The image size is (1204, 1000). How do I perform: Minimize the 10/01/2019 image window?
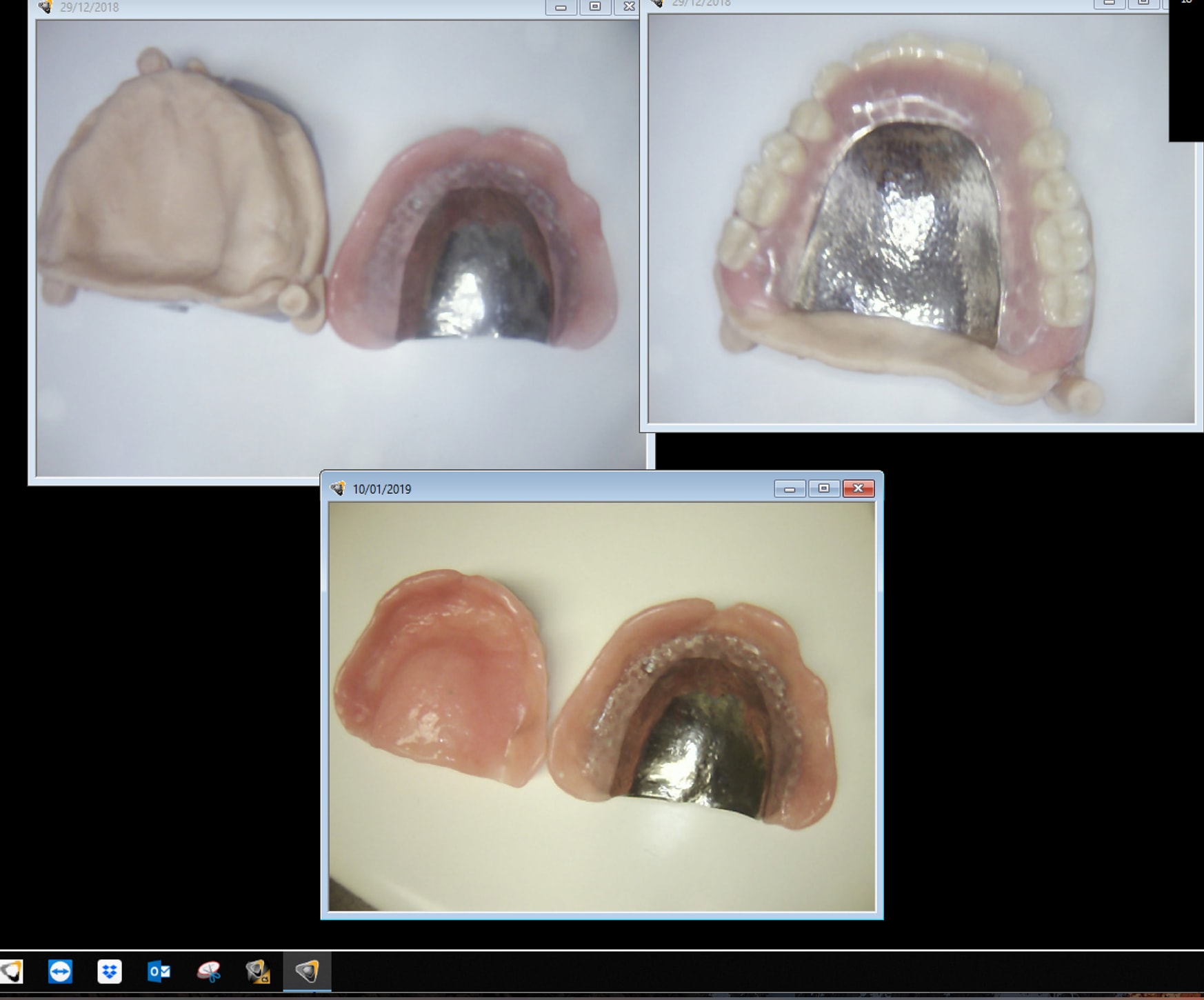click(x=790, y=488)
